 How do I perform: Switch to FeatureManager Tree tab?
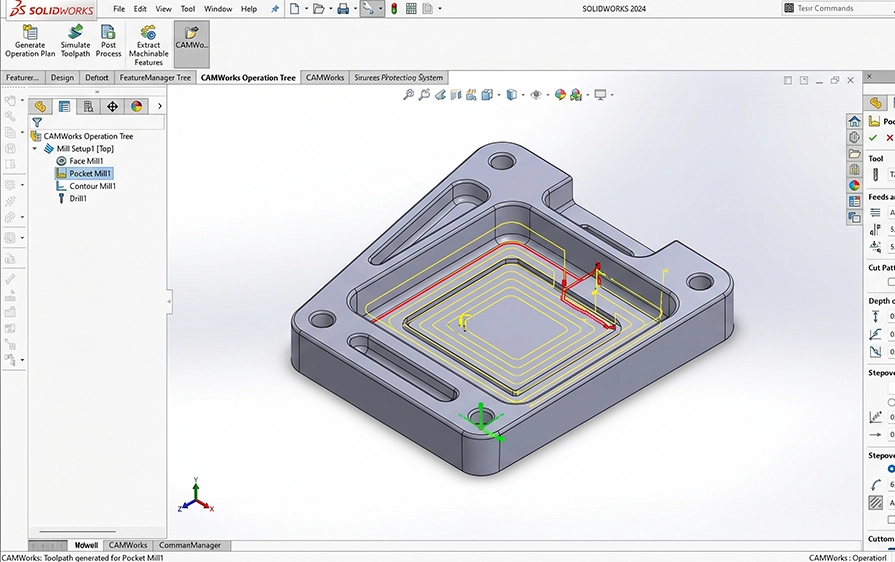(x=155, y=78)
